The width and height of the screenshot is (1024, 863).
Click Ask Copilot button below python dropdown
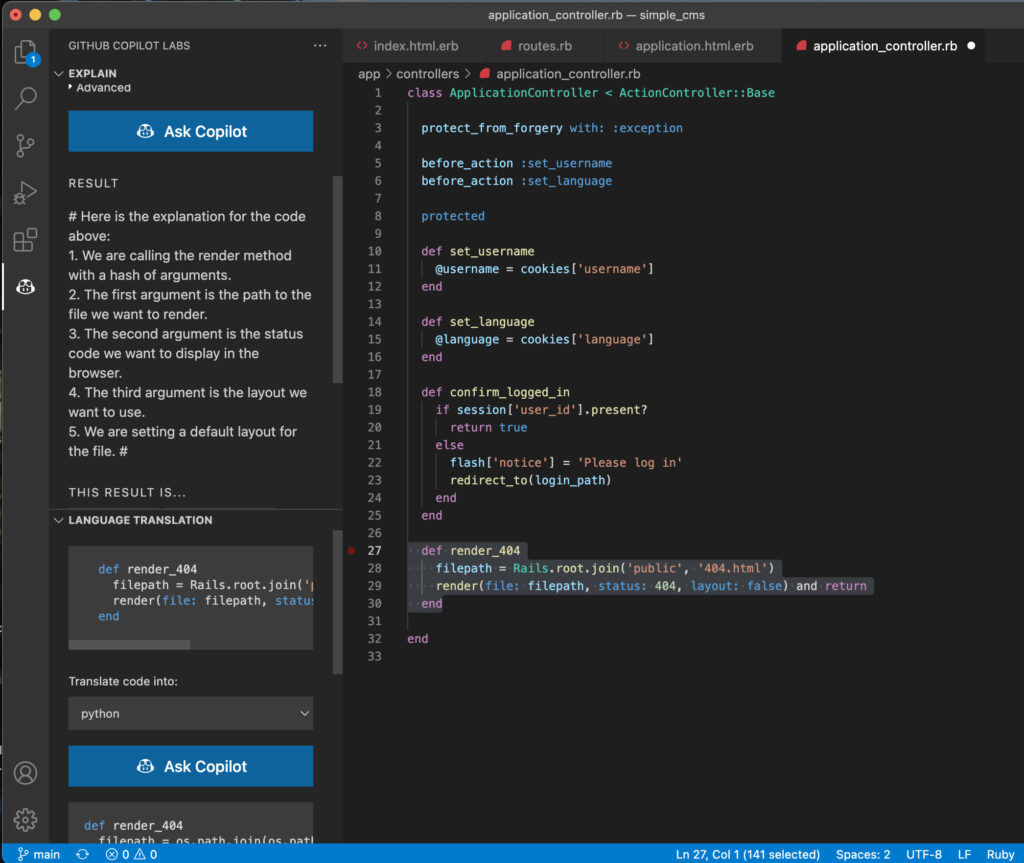[x=191, y=766]
